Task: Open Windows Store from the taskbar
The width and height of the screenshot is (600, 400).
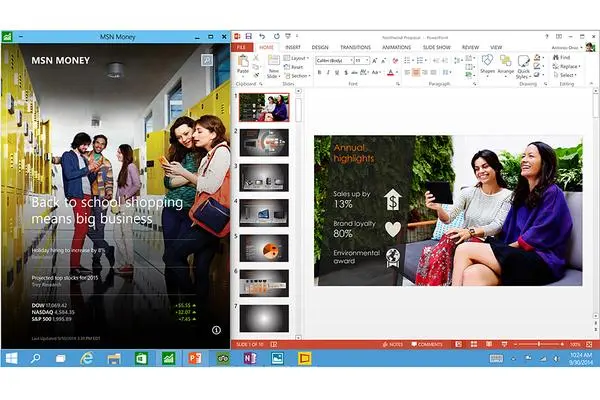Action: (x=141, y=358)
